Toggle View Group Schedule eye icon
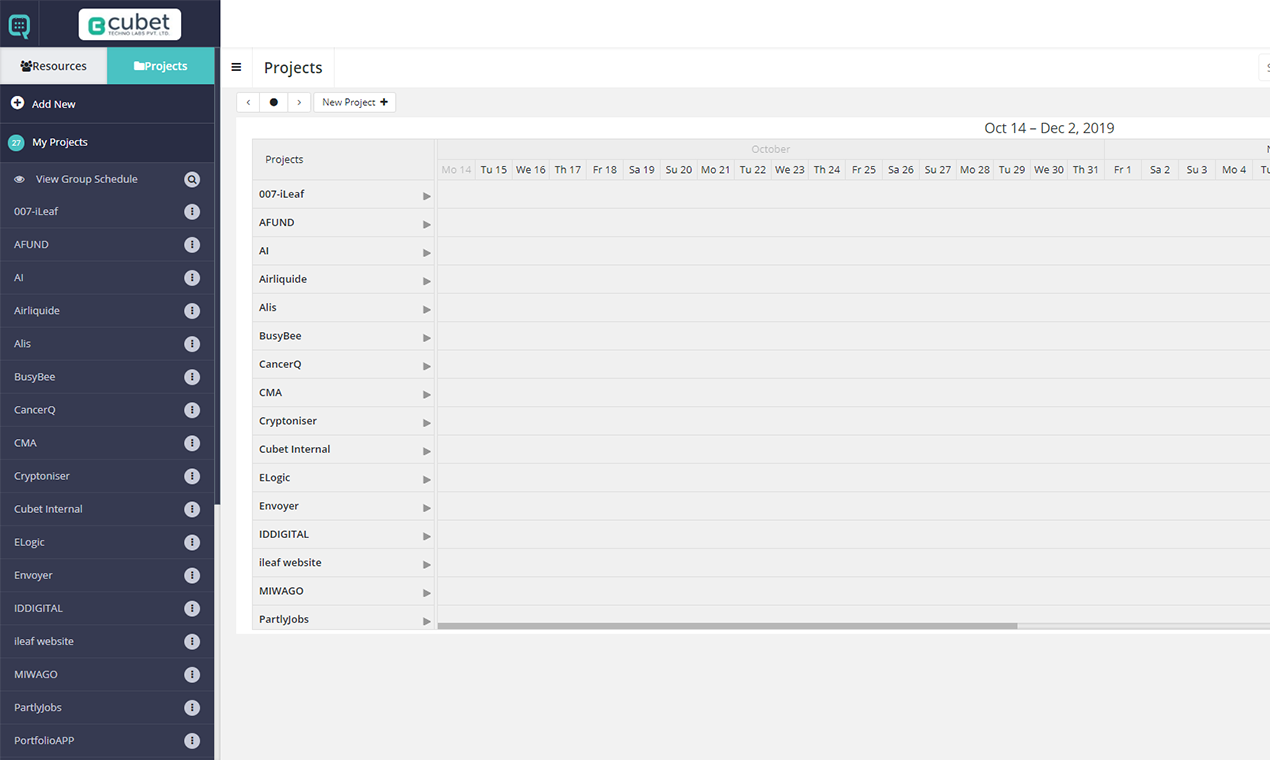This screenshot has height=760, width=1270. point(19,179)
